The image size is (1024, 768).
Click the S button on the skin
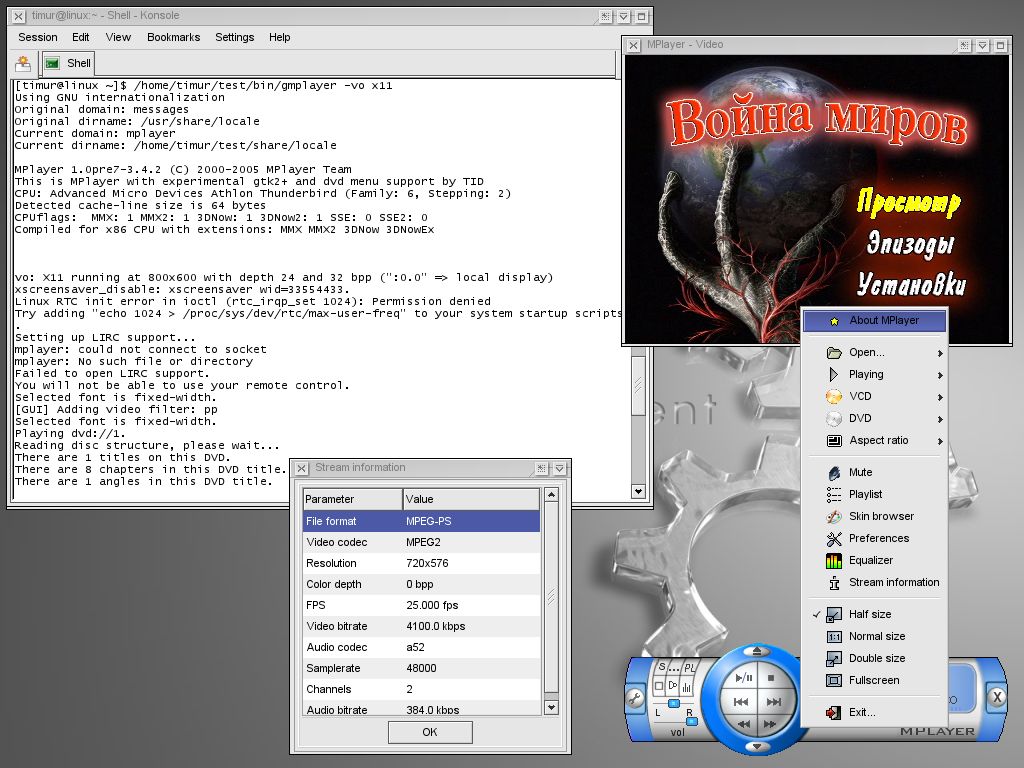click(x=662, y=667)
